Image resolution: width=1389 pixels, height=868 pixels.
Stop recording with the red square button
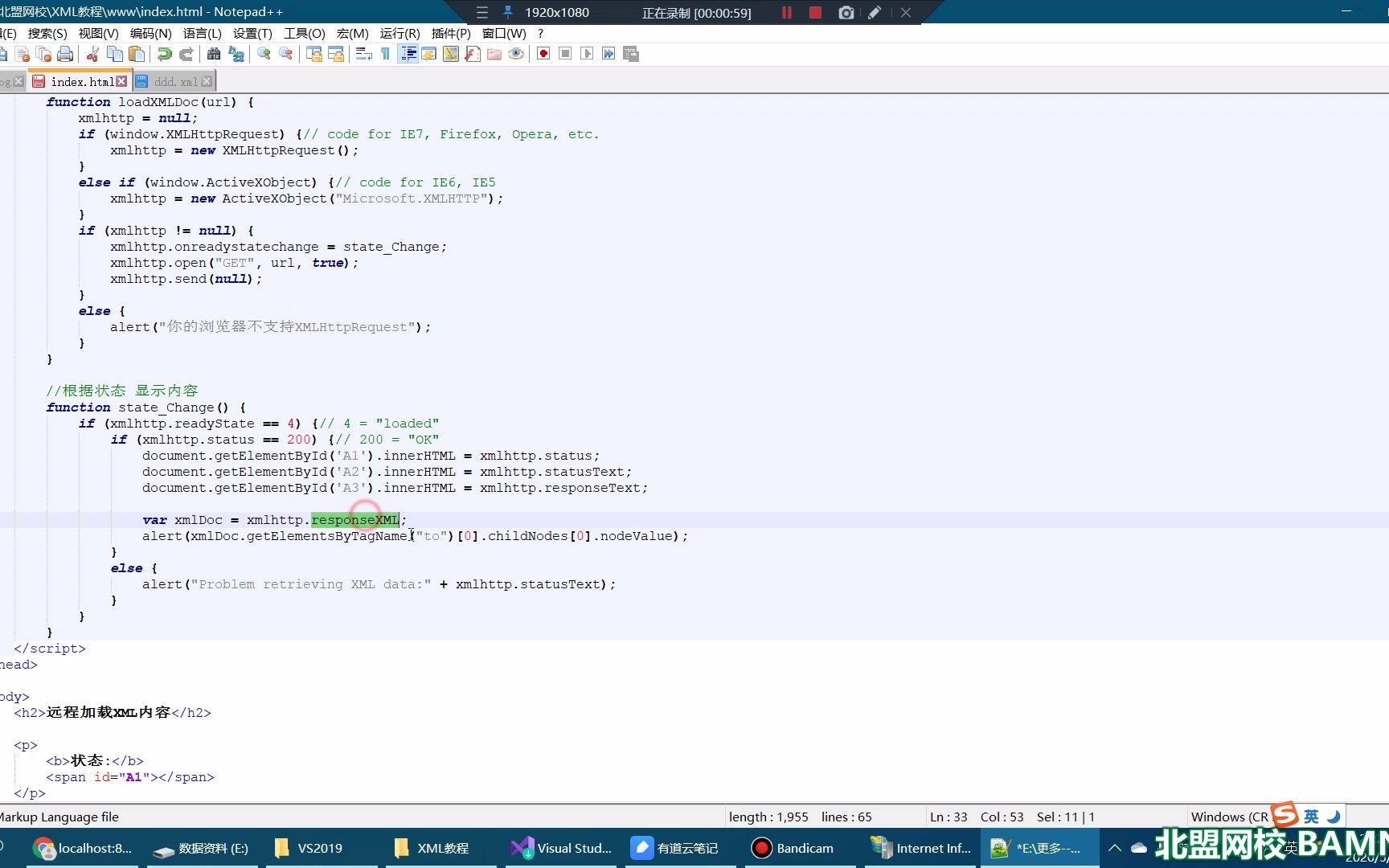click(x=815, y=13)
